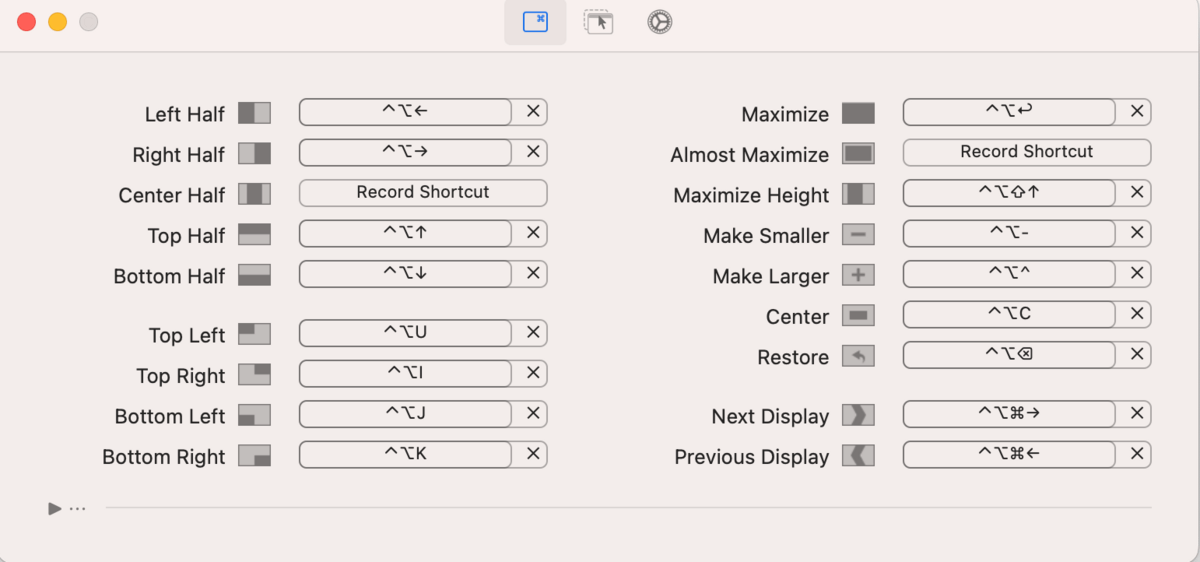Image resolution: width=1200 pixels, height=562 pixels.
Task: Click the Bottom Right quarter icon
Action: tap(254, 456)
